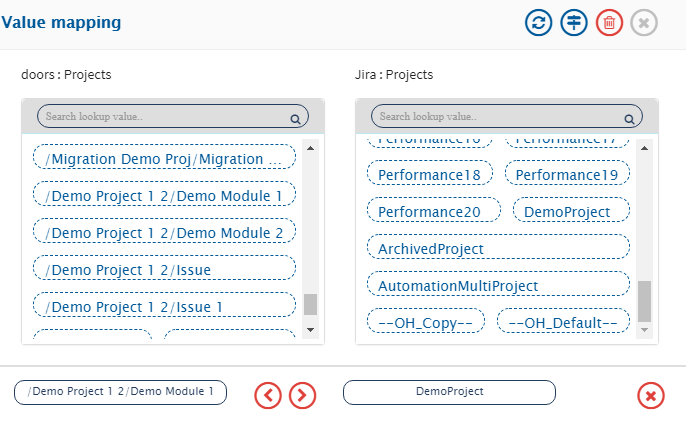The width and height of the screenshot is (686, 428).
Task: Select the --OH_Default-- value
Action: [563, 322]
